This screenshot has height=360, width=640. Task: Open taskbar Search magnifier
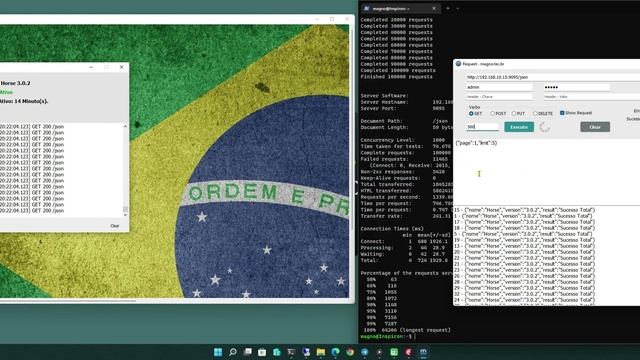233,352
